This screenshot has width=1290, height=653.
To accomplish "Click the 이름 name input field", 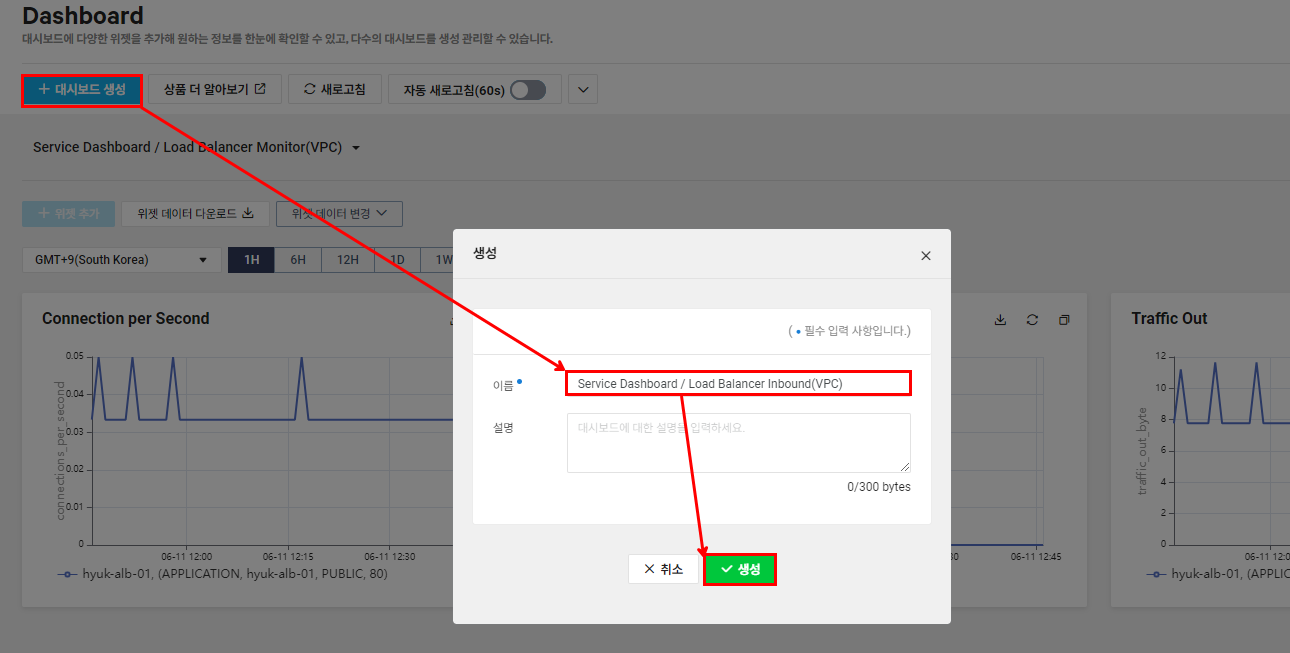I will [x=739, y=383].
